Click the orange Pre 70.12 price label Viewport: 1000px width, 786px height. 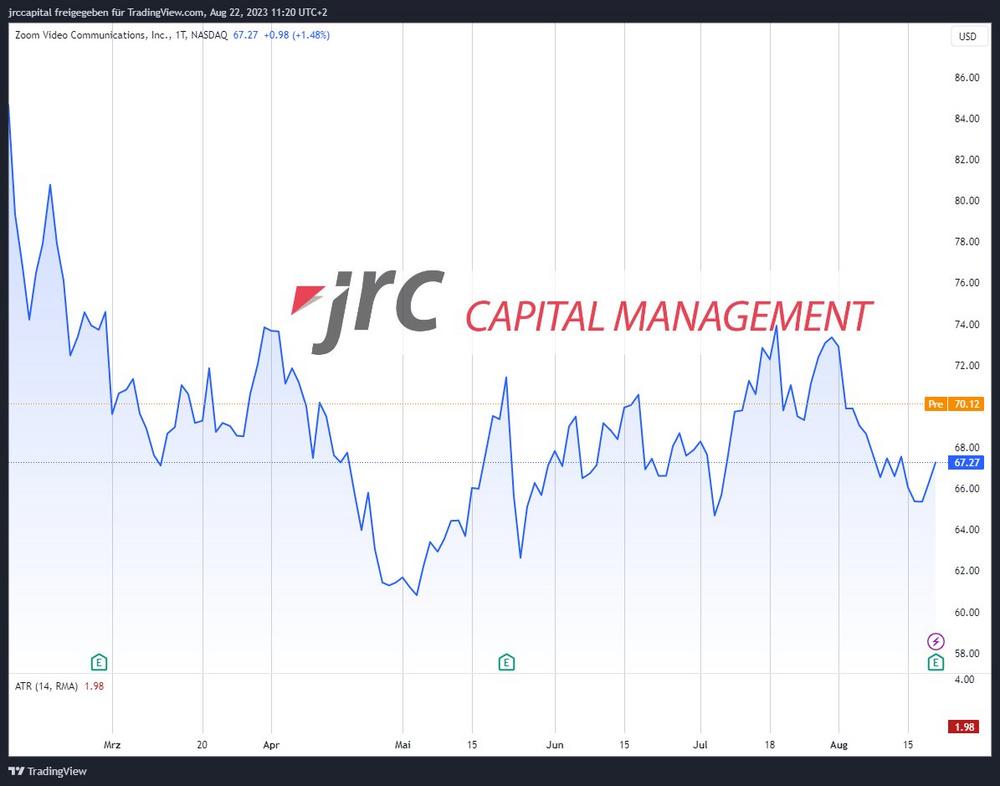954,404
